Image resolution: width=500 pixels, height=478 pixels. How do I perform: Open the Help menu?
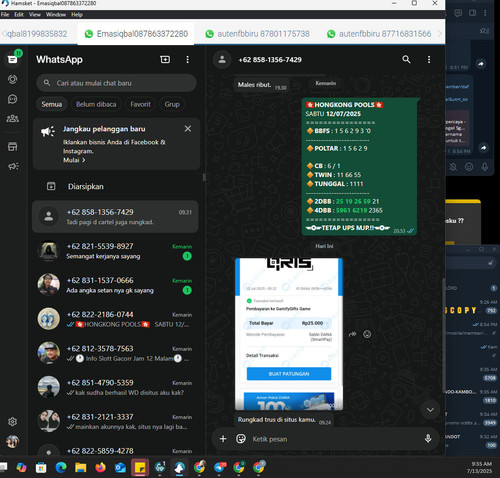(x=77, y=14)
